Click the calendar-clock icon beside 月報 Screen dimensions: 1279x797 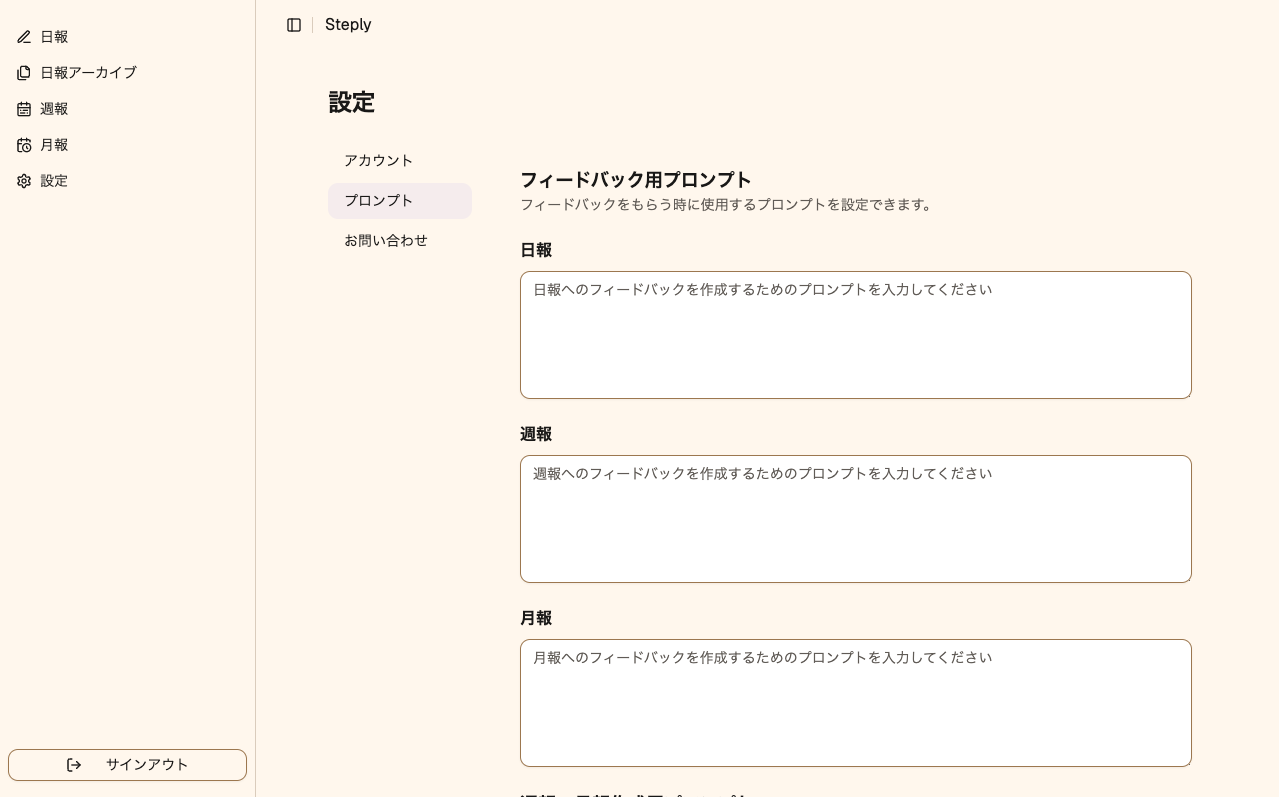(24, 145)
